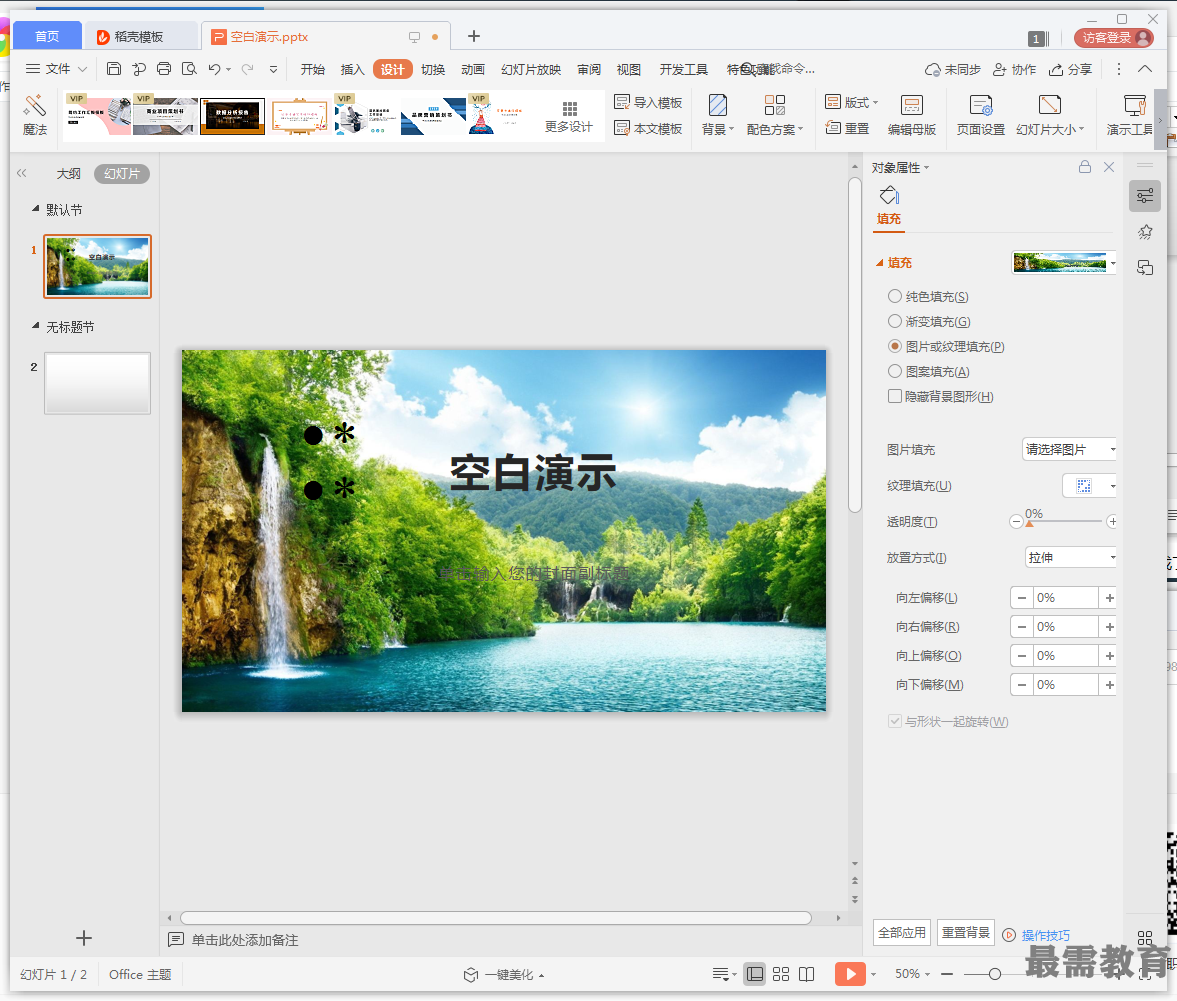Viewport: 1177px width, 1001px height.
Task: Click the Save icon in the quick toolbar
Action: tap(114, 69)
